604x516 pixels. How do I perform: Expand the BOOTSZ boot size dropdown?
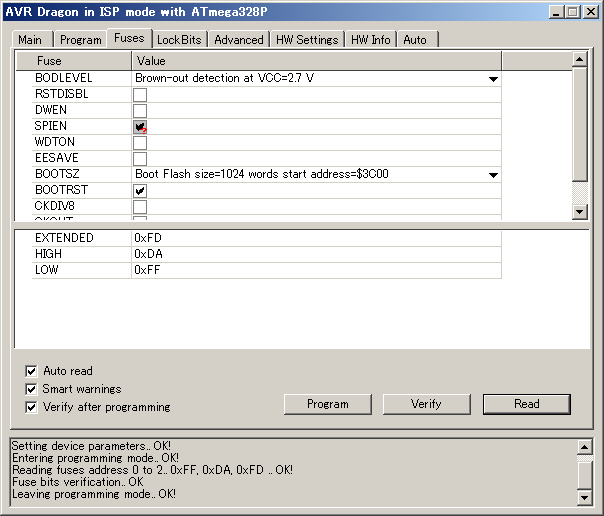coord(493,175)
